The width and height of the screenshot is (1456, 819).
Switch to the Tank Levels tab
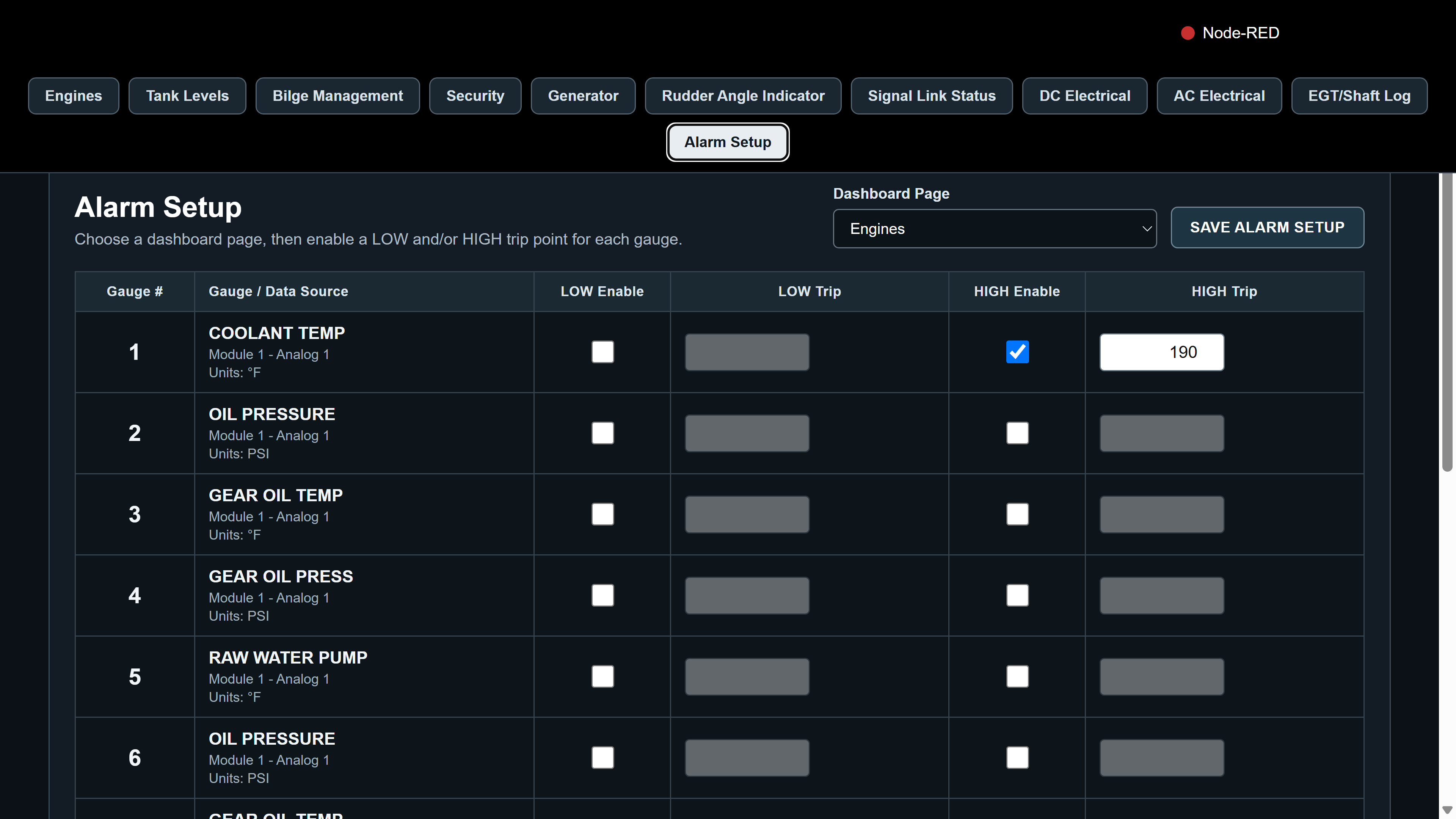(187, 96)
